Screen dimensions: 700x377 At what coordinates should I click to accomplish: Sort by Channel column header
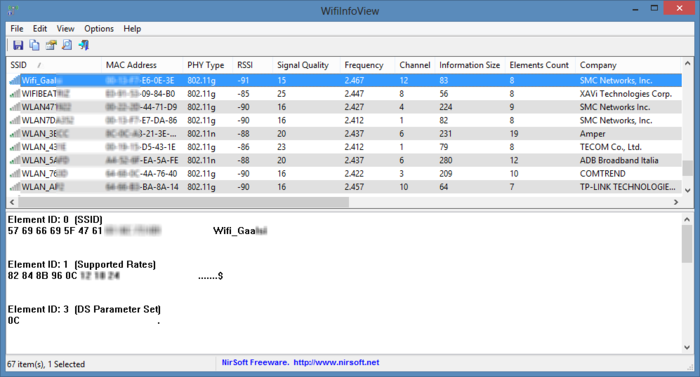(x=415, y=65)
